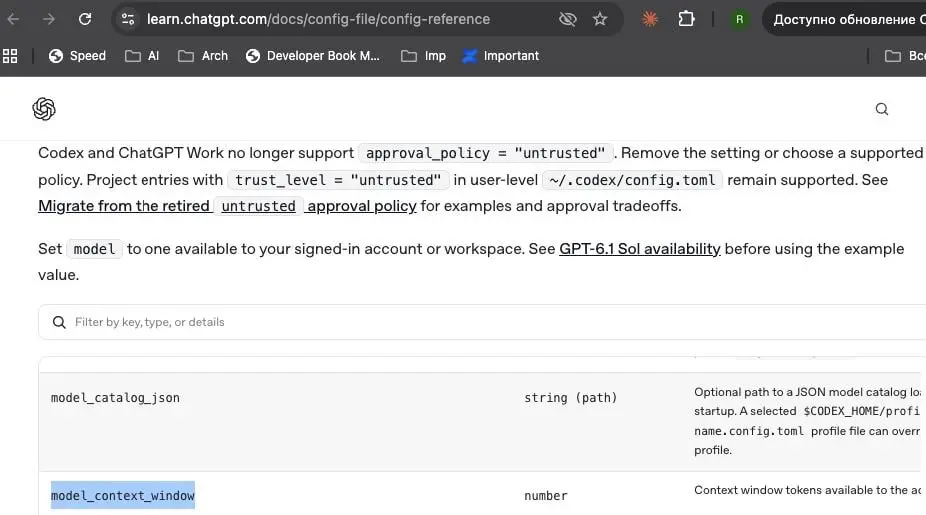The image size is (926, 515).
Task: Open the Speed bookmark
Action: click(77, 56)
